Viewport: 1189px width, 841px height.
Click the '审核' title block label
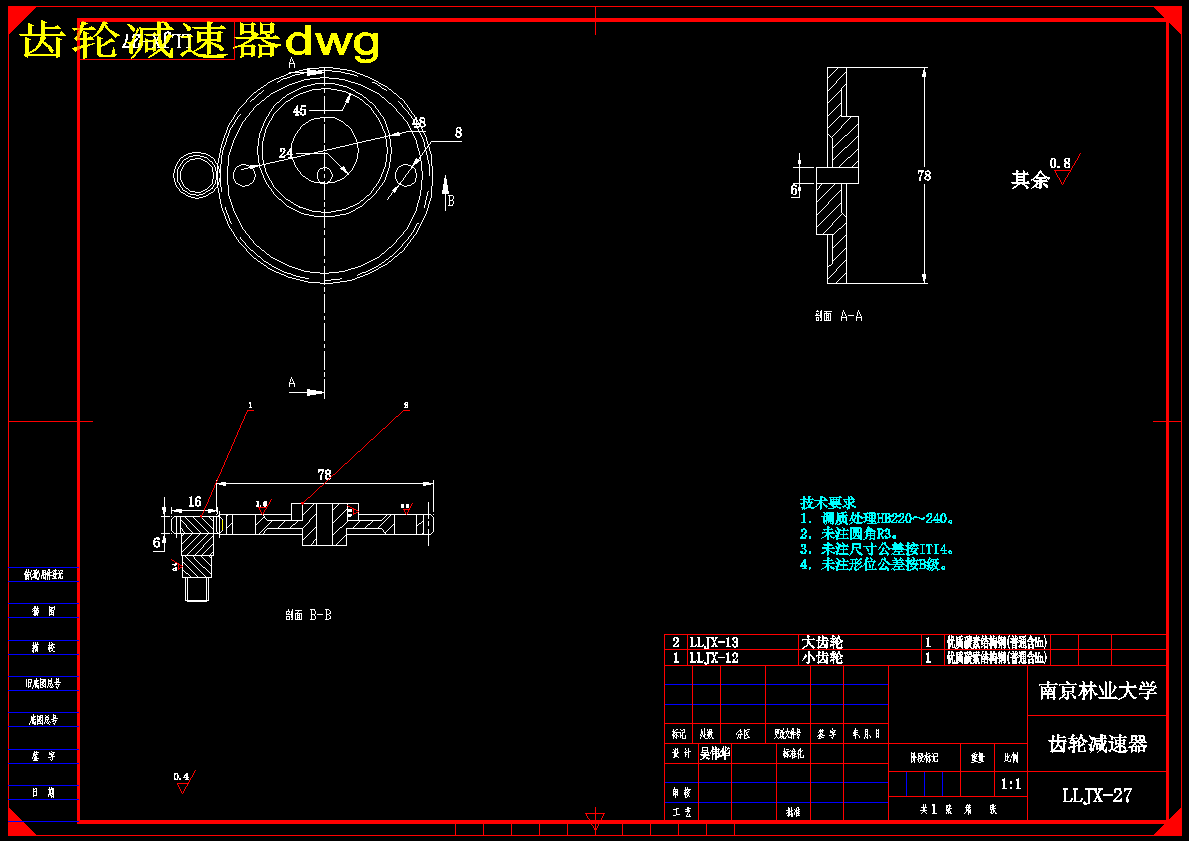[x=681, y=792]
